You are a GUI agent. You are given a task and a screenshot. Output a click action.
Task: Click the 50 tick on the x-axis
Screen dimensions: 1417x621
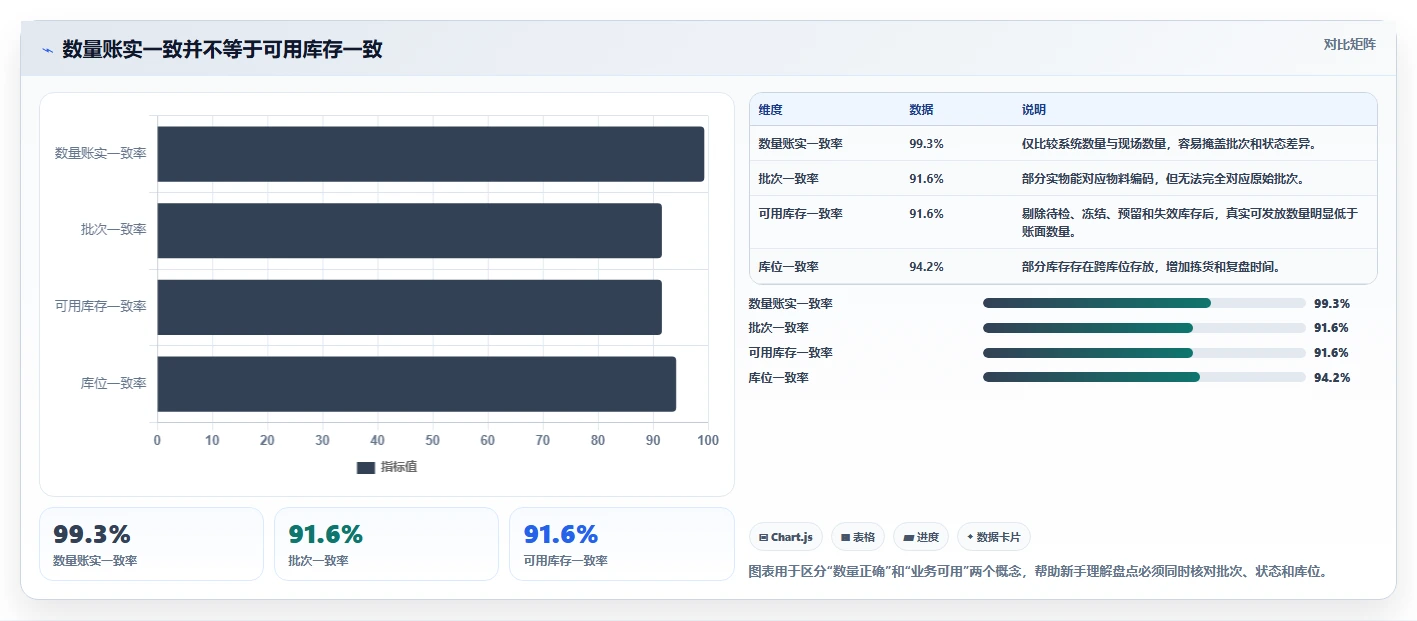pyautogui.click(x=432, y=441)
